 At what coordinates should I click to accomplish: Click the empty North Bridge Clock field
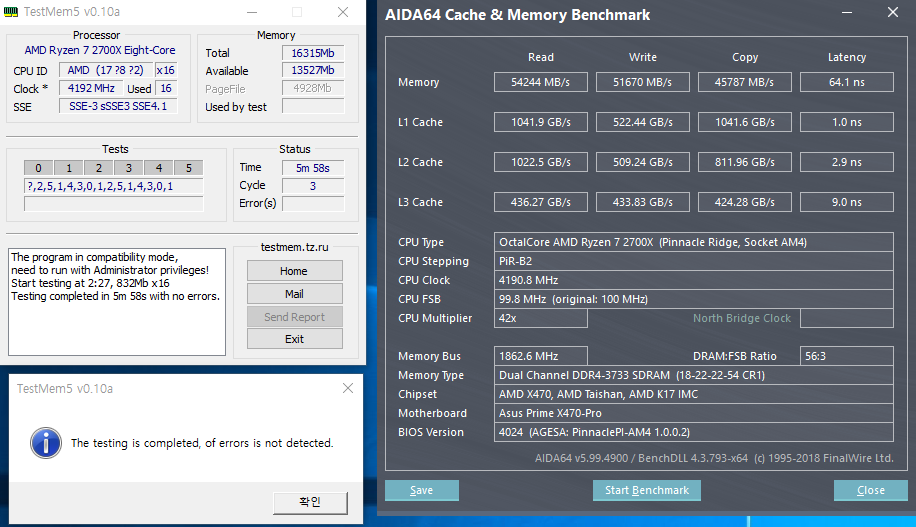846,318
